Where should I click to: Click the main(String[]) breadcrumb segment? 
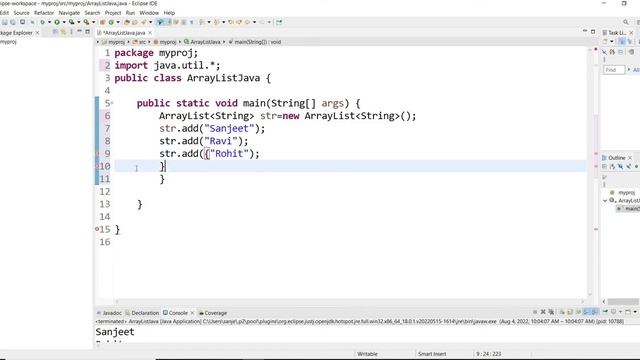click(x=255, y=42)
